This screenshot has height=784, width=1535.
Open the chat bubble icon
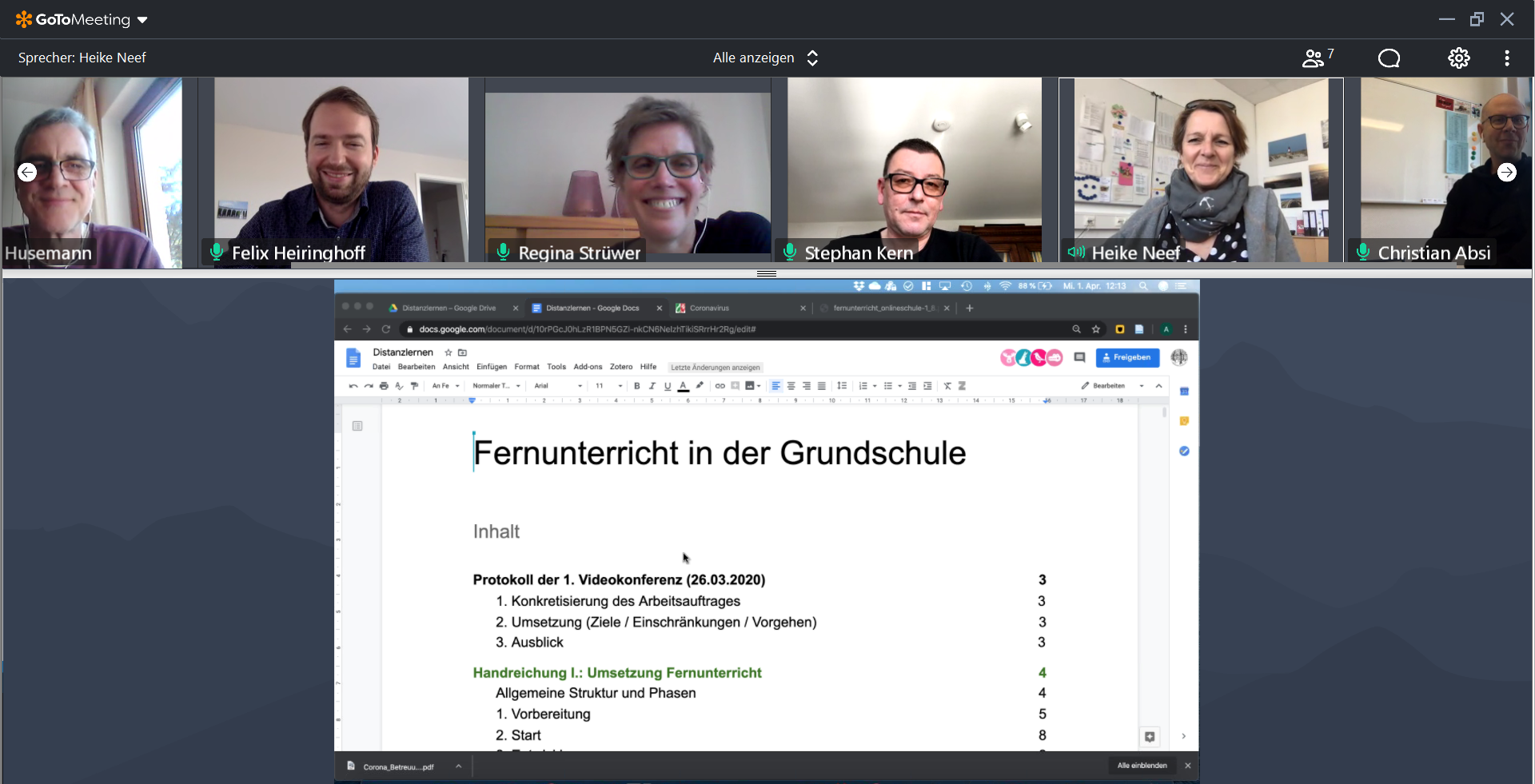1389,58
